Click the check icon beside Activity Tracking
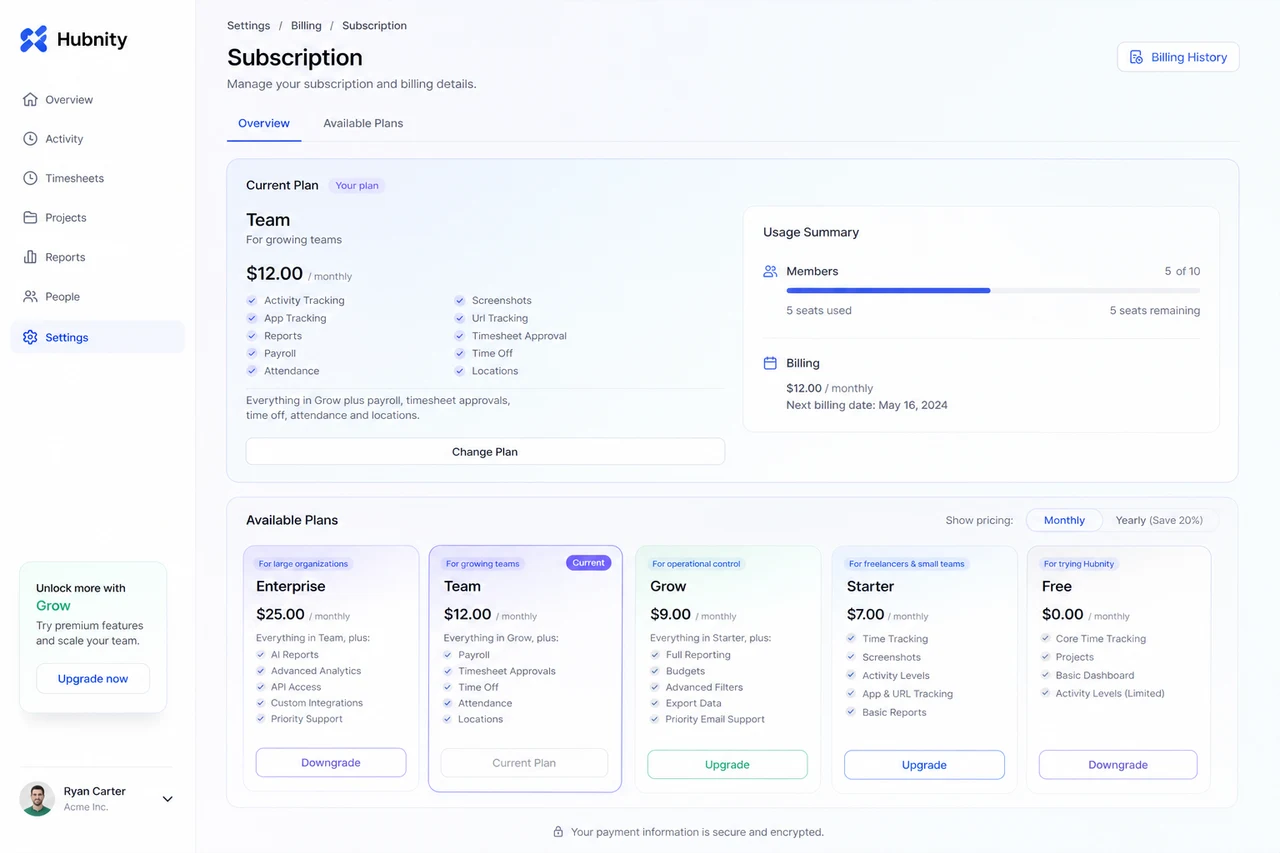The width and height of the screenshot is (1280, 853). [x=252, y=300]
